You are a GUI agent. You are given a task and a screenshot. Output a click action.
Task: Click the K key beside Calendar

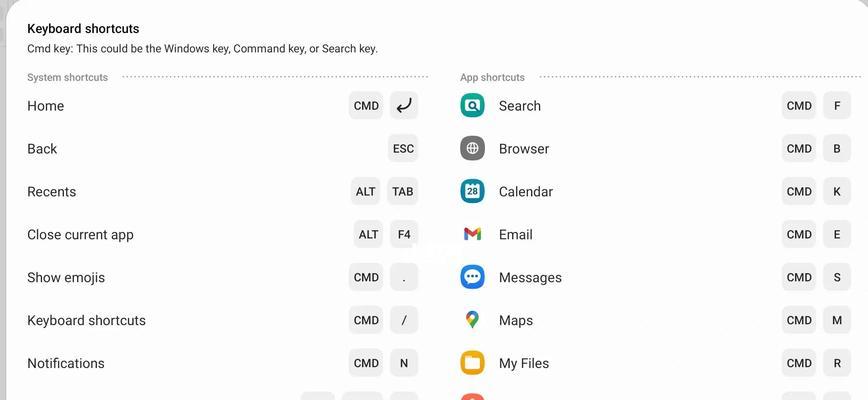(836, 191)
